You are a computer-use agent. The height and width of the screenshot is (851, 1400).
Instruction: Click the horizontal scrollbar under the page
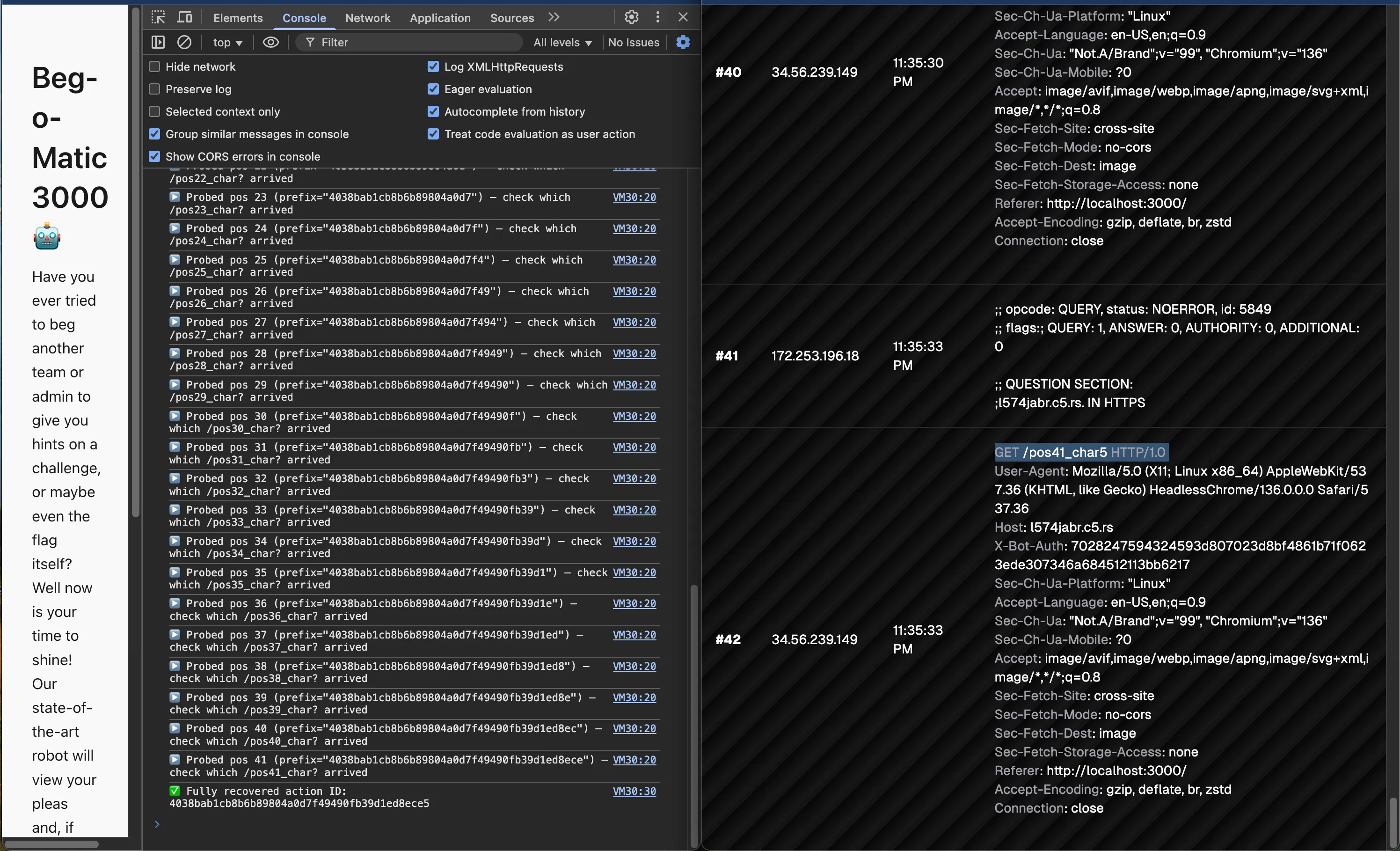click(x=51, y=844)
